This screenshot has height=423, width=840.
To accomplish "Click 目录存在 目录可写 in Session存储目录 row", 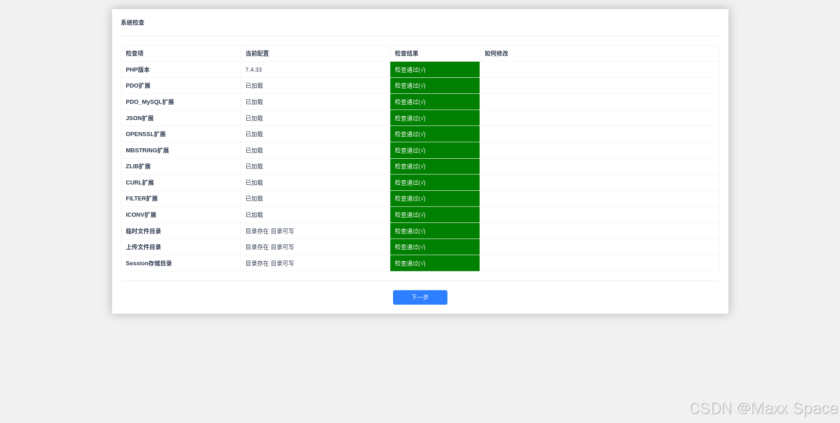I will pos(270,263).
